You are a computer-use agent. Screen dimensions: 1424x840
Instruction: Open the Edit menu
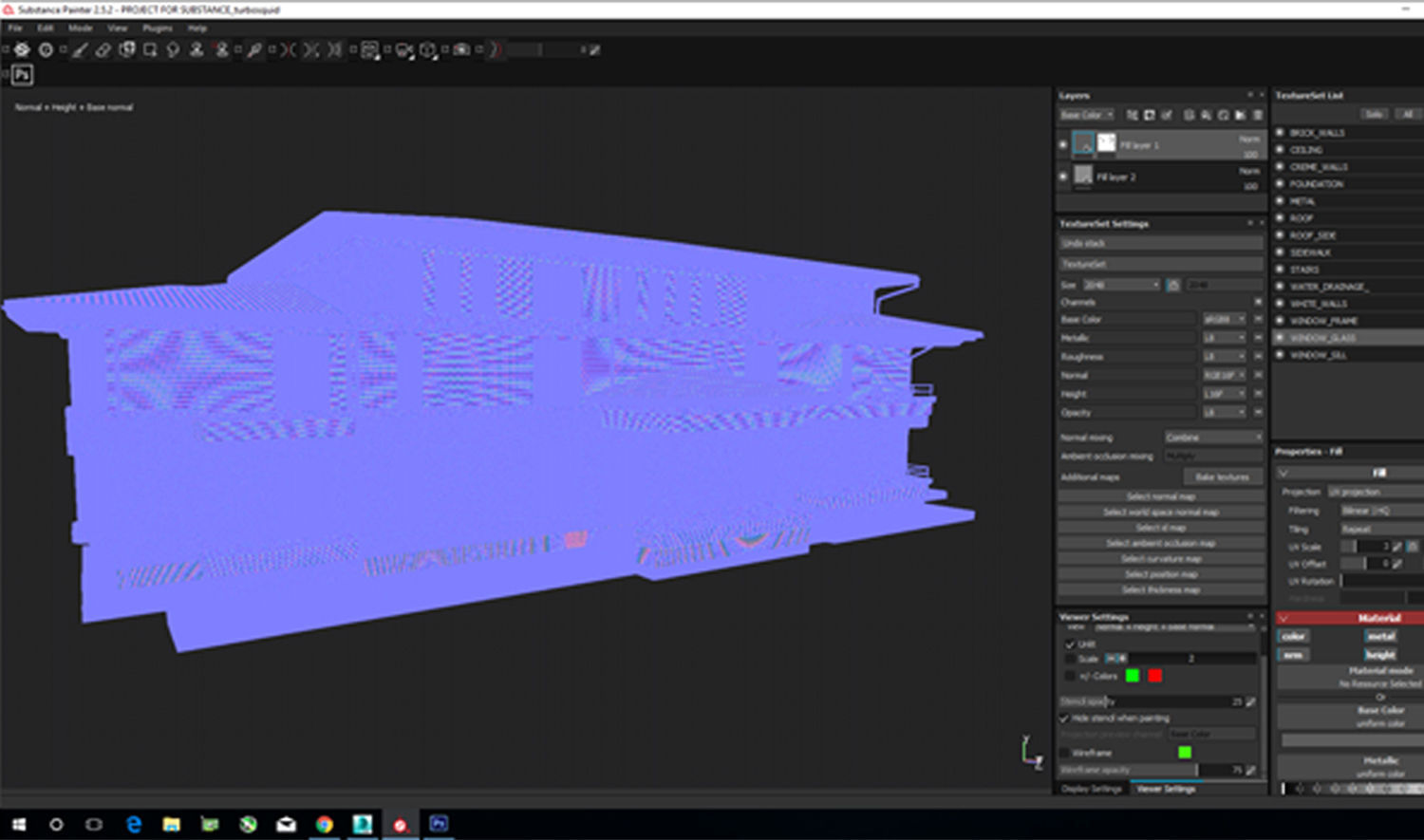[x=45, y=28]
